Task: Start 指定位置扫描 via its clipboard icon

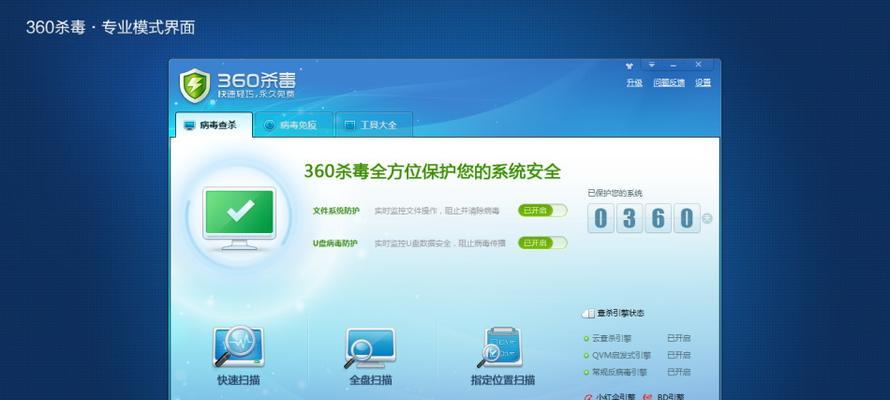Action: coord(501,347)
